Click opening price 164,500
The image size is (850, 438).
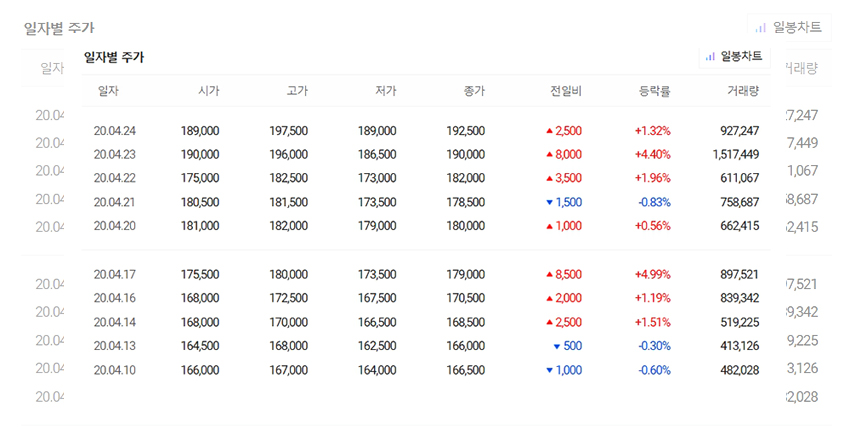[x=200, y=346]
